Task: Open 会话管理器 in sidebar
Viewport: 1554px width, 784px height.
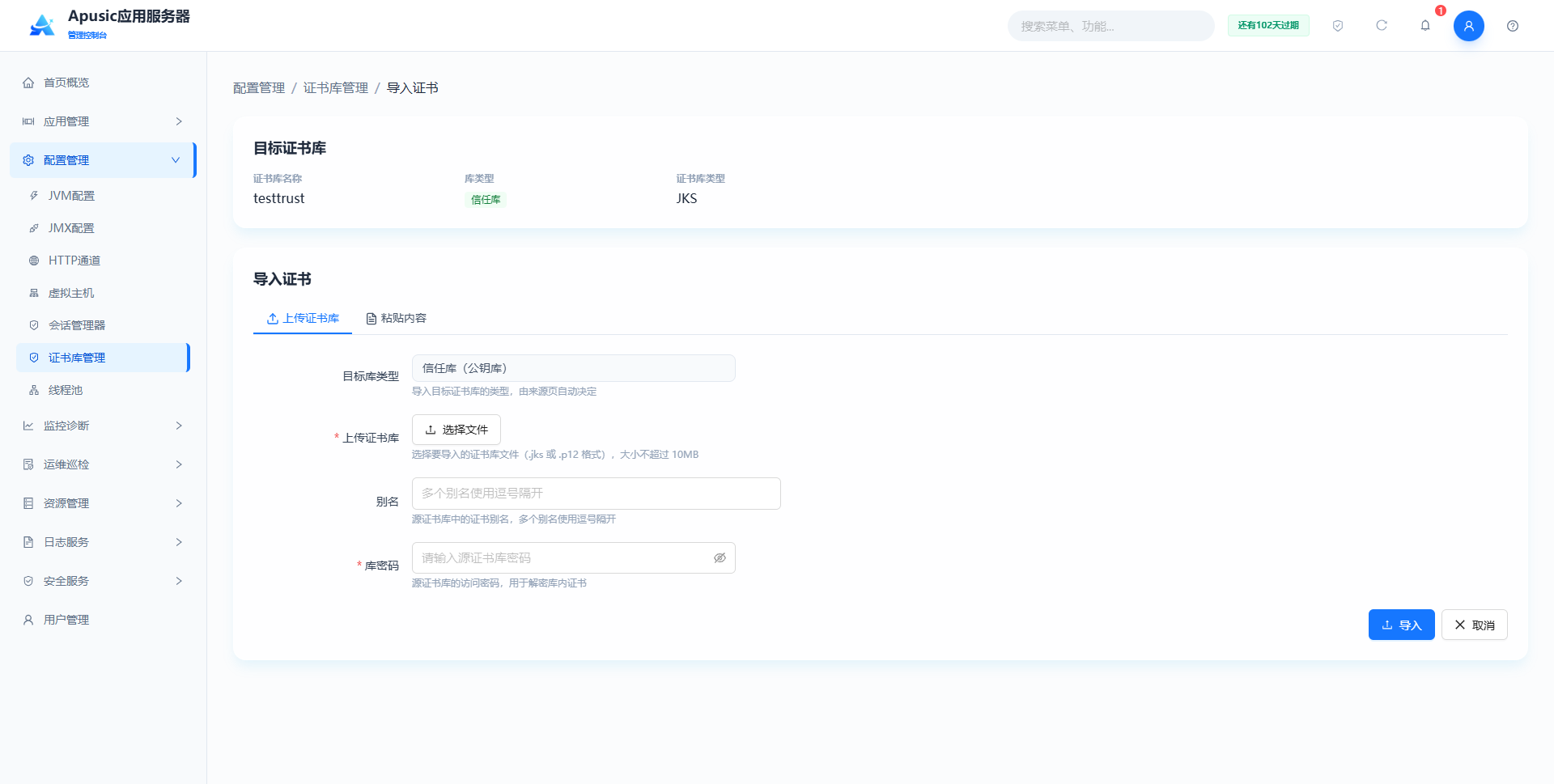Action: (104, 325)
